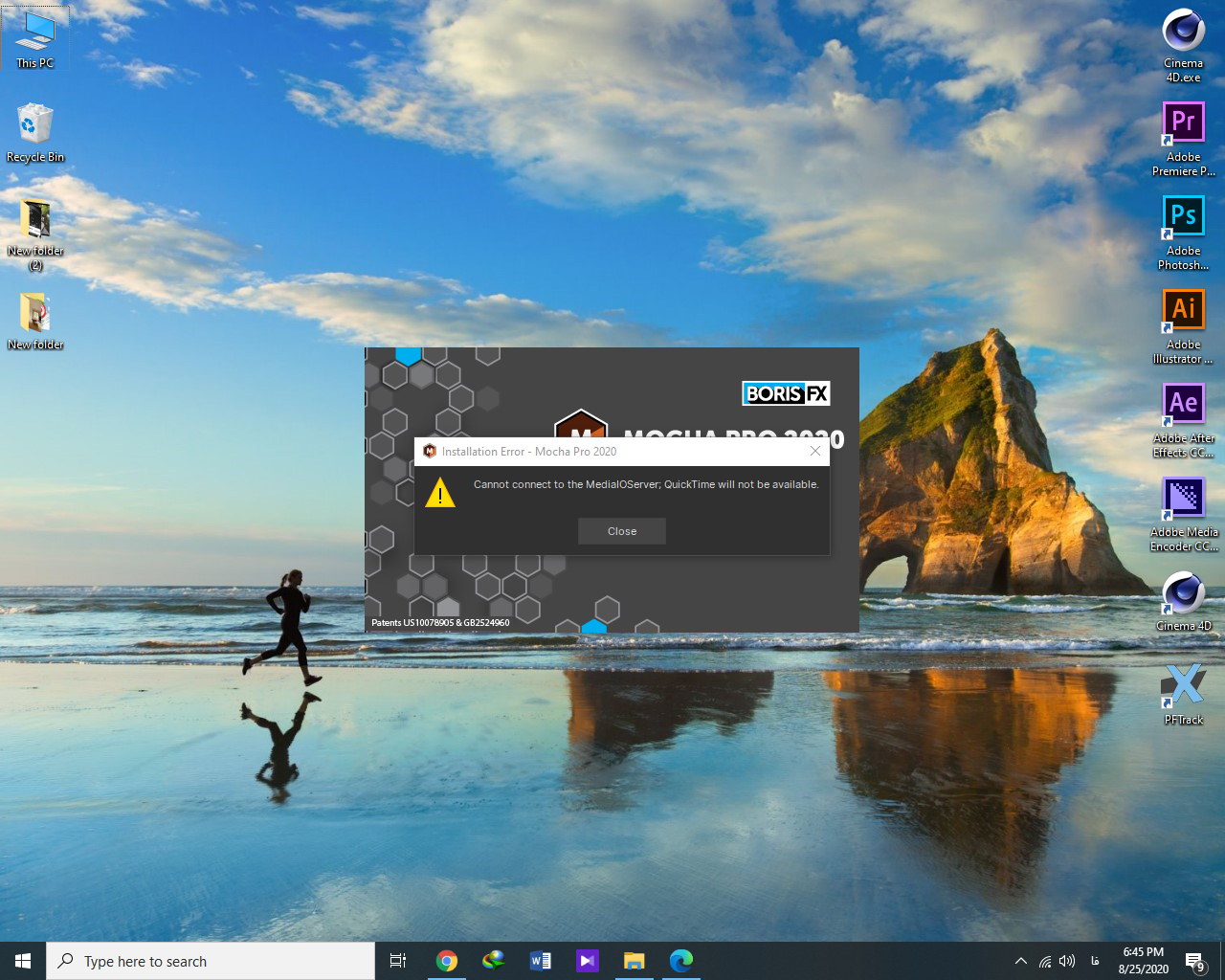Open File Explorer from the taskbar
This screenshot has height=980, width=1225.
[x=635, y=961]
